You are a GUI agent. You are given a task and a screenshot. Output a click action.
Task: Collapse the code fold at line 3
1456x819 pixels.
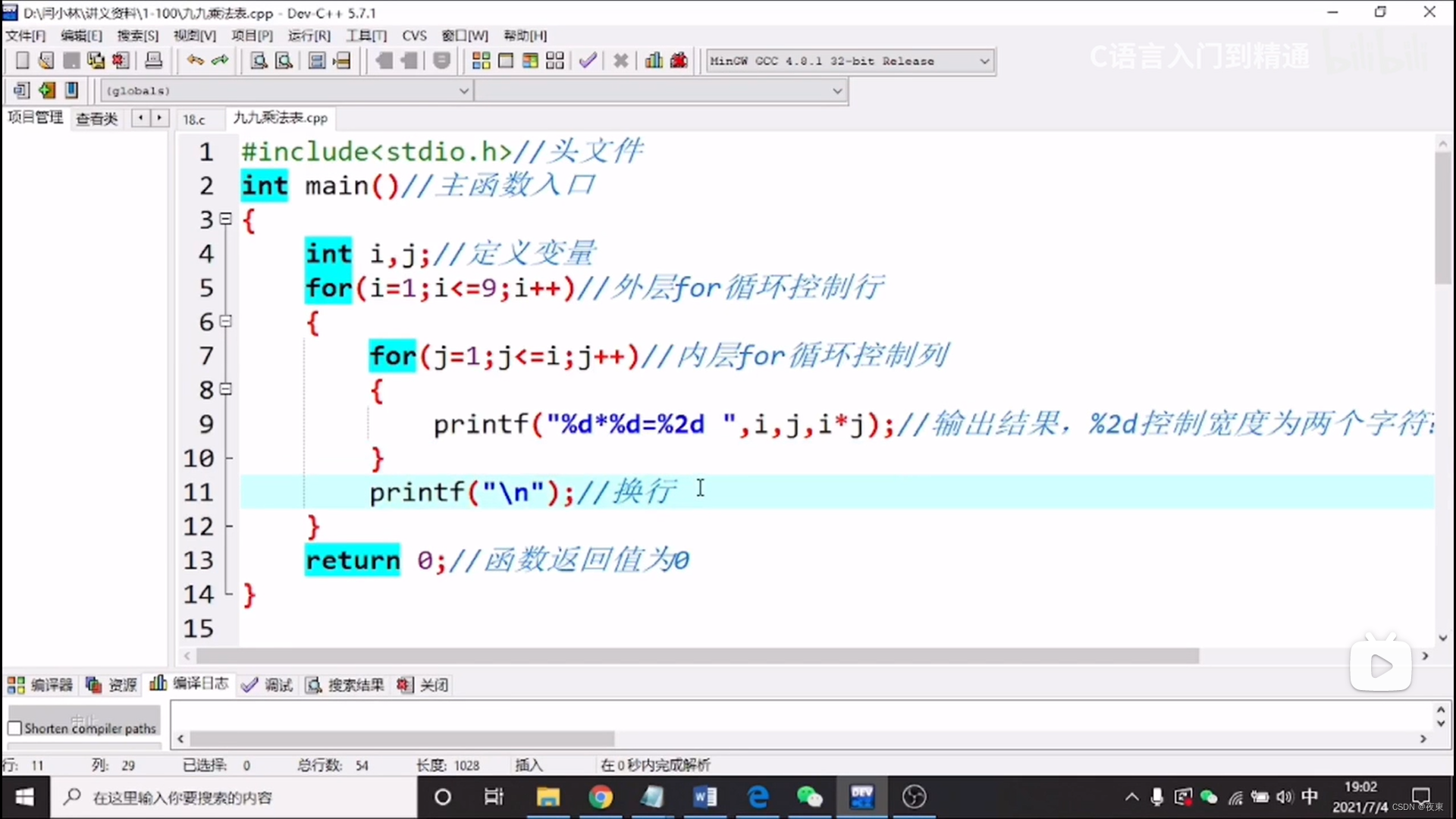pyautogui.click(x=225, y=218)
